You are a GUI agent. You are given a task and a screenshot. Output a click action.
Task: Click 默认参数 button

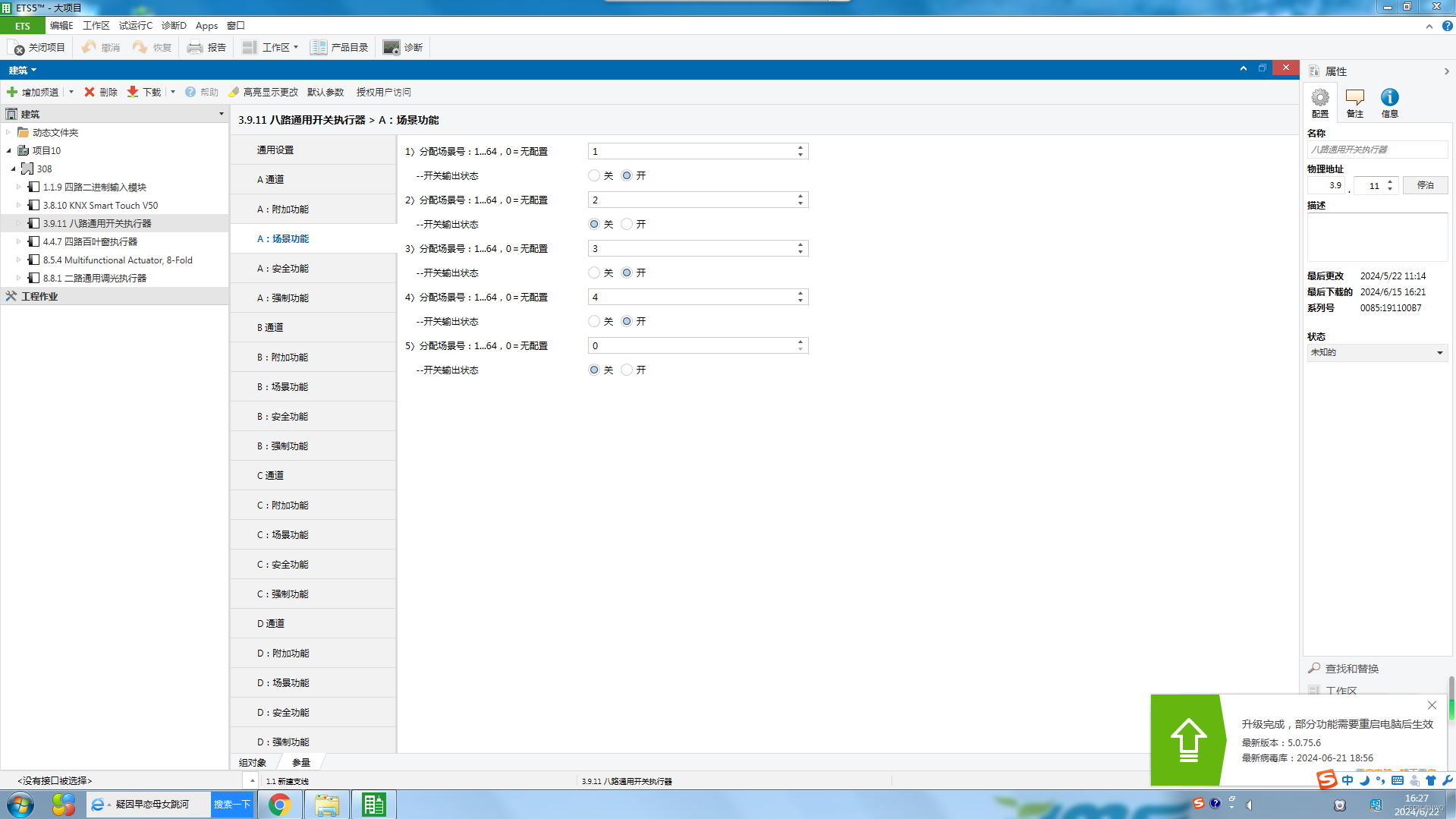[x=325, y=92]
